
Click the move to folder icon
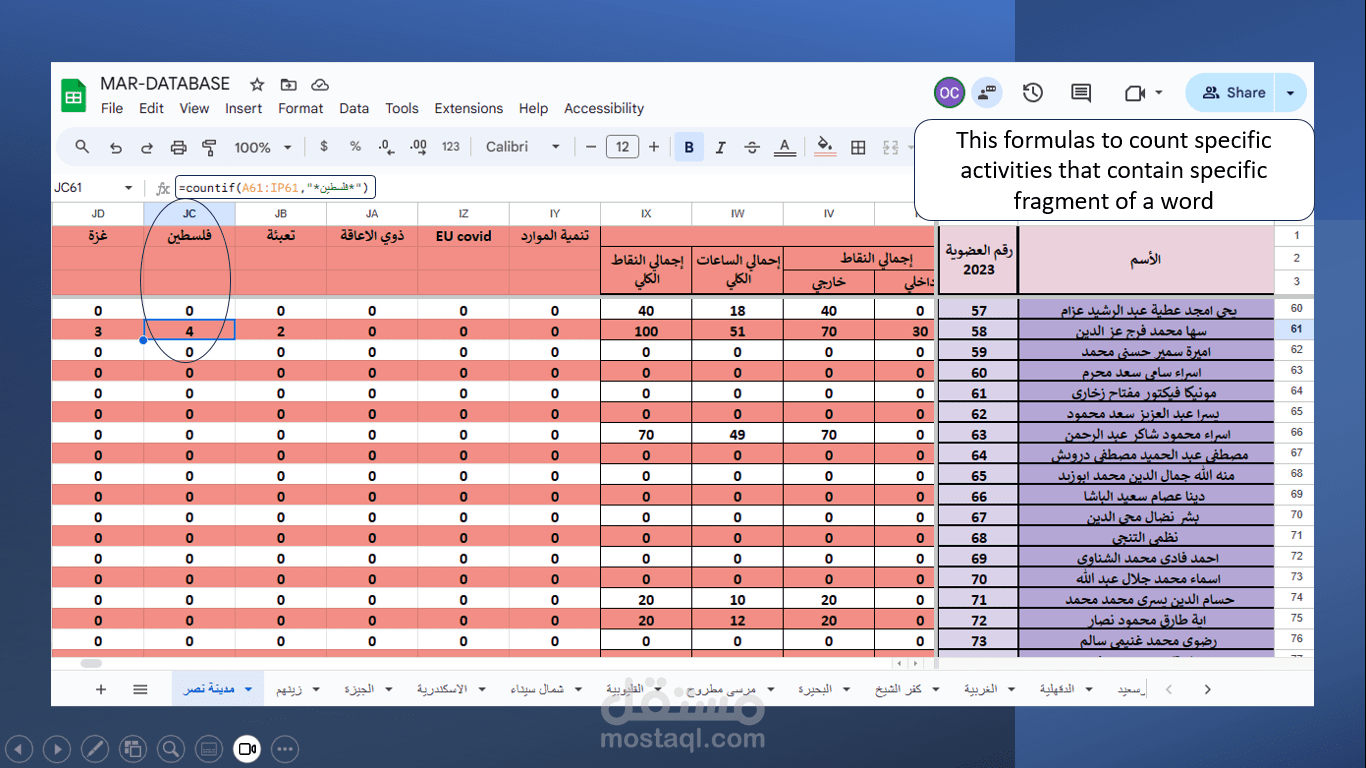click(289, 84)
